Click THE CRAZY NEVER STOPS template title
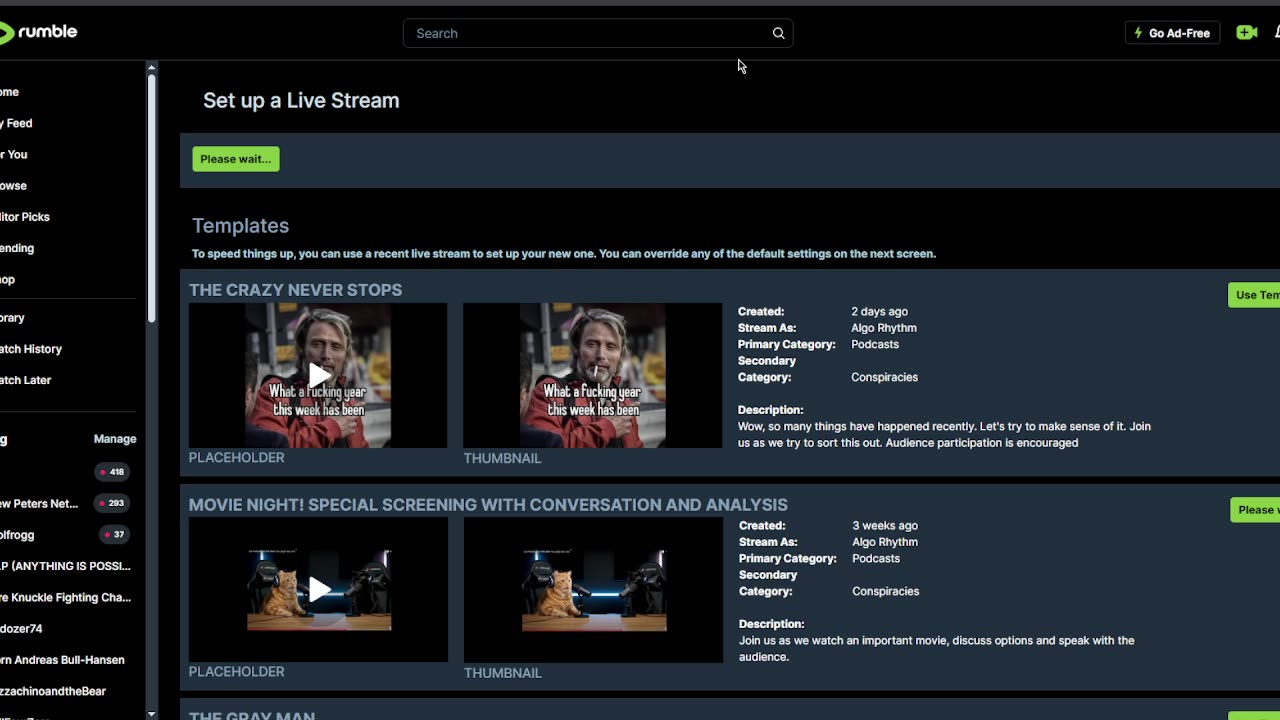 click(295, 290)
